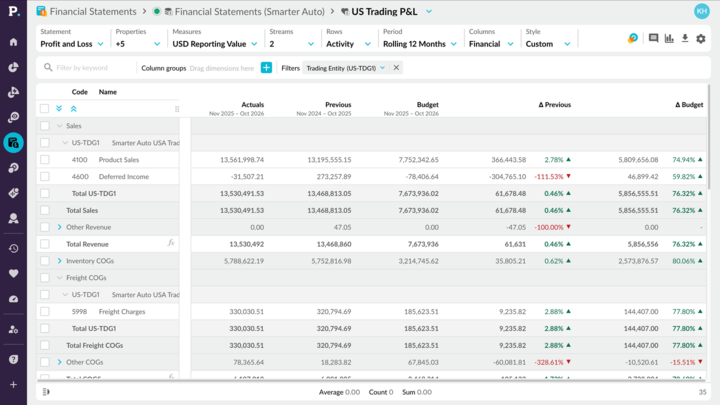The image size is (720, 405).
Task: Click the Code column header
Action: [x=79, y=92]
